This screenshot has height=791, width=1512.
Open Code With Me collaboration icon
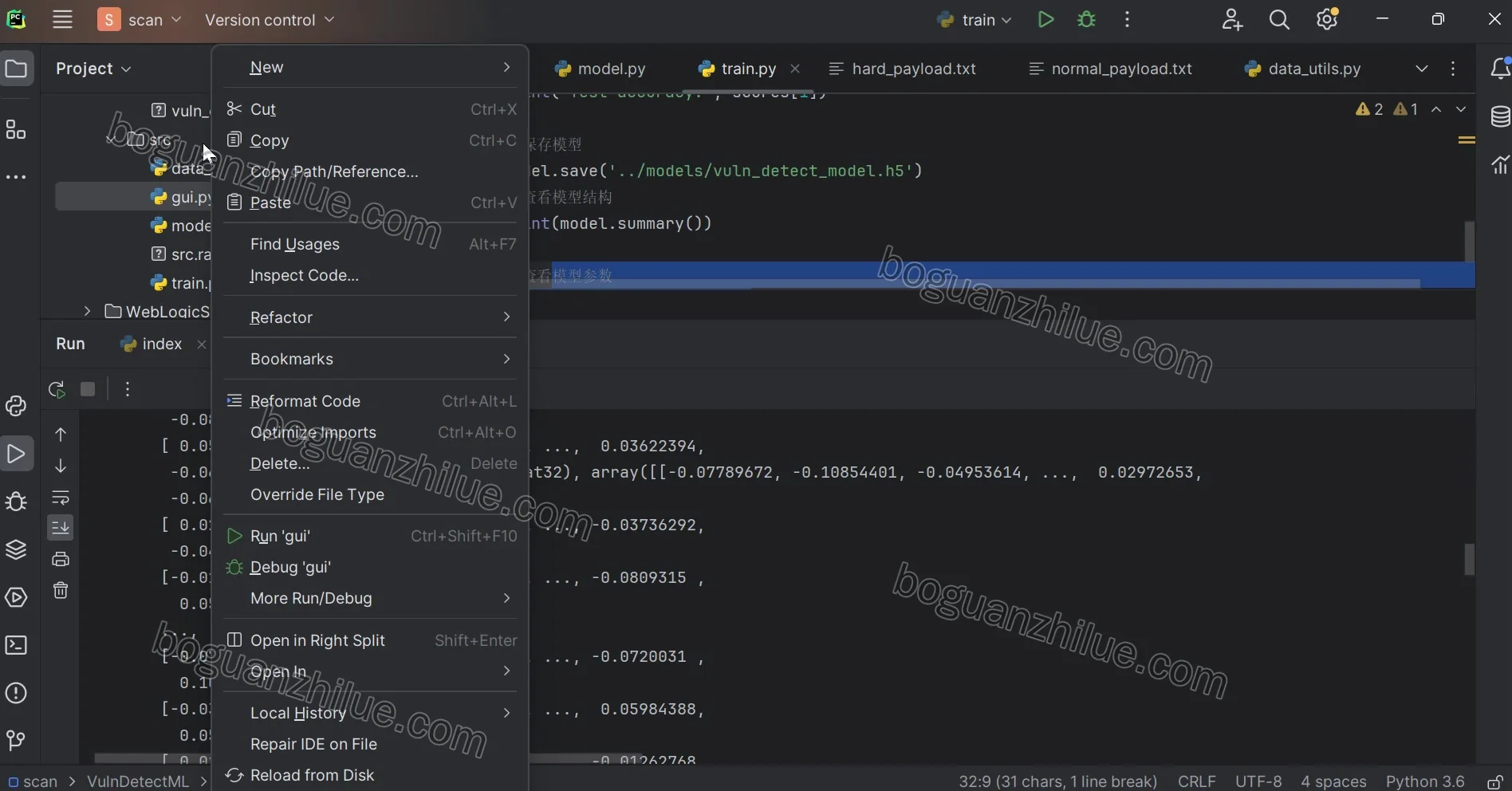pos(1232,20)
